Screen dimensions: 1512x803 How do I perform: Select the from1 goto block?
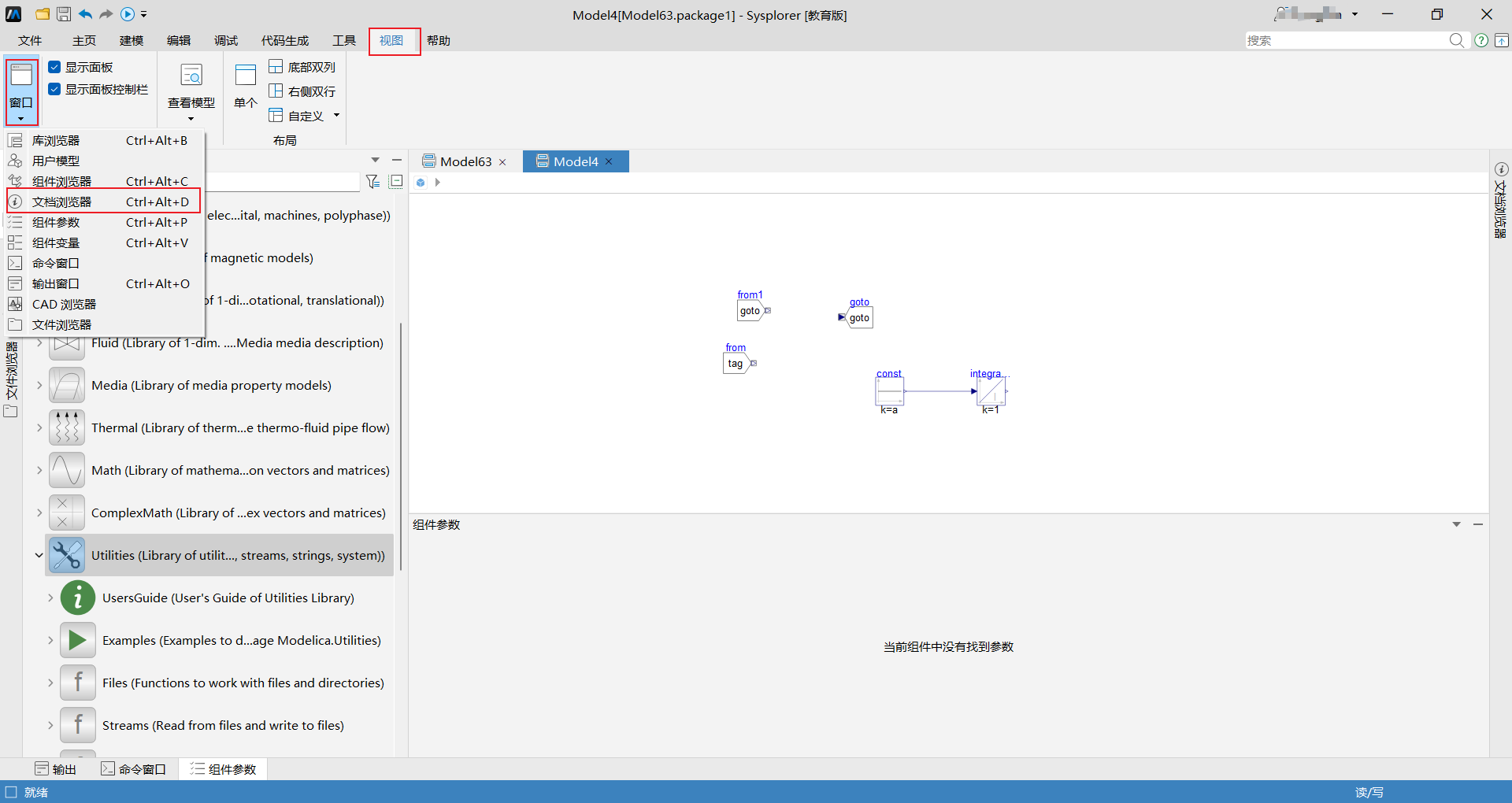pos(752,310)
